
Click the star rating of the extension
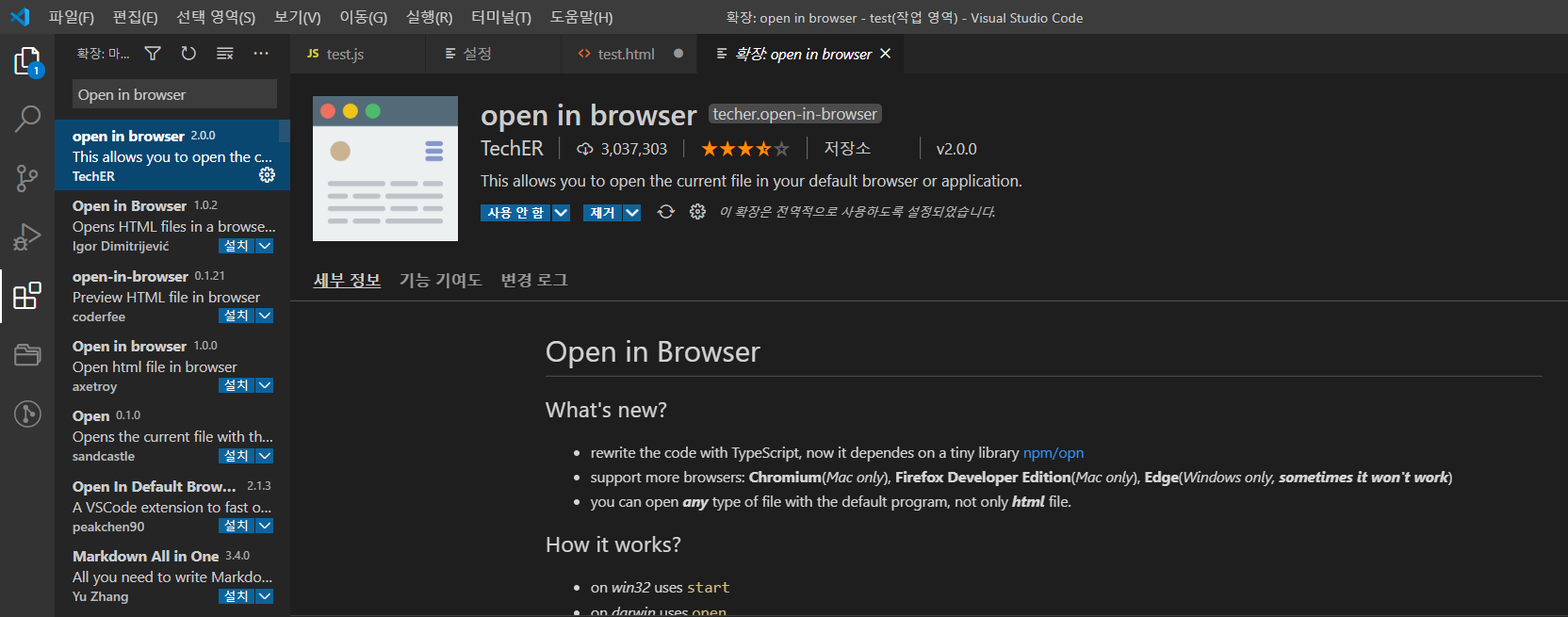point(744,149)
